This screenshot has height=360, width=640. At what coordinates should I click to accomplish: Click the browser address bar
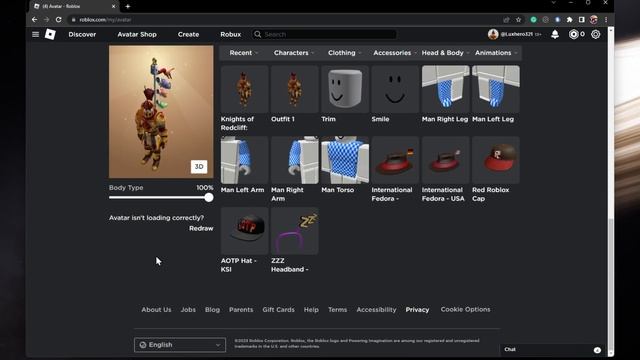286,20
